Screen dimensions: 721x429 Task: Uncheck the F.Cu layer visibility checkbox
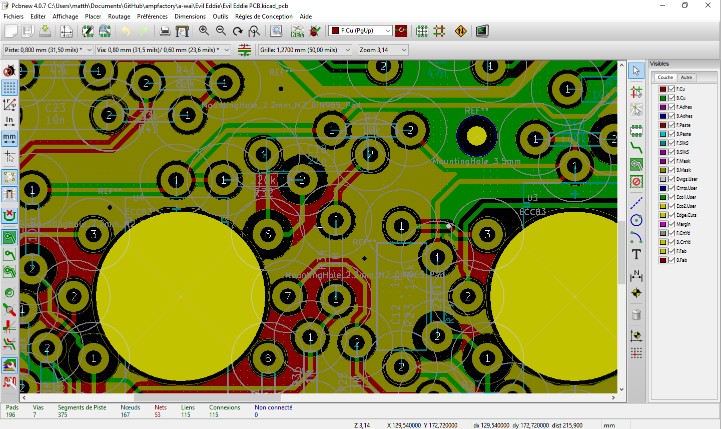[x=669, y=89]
